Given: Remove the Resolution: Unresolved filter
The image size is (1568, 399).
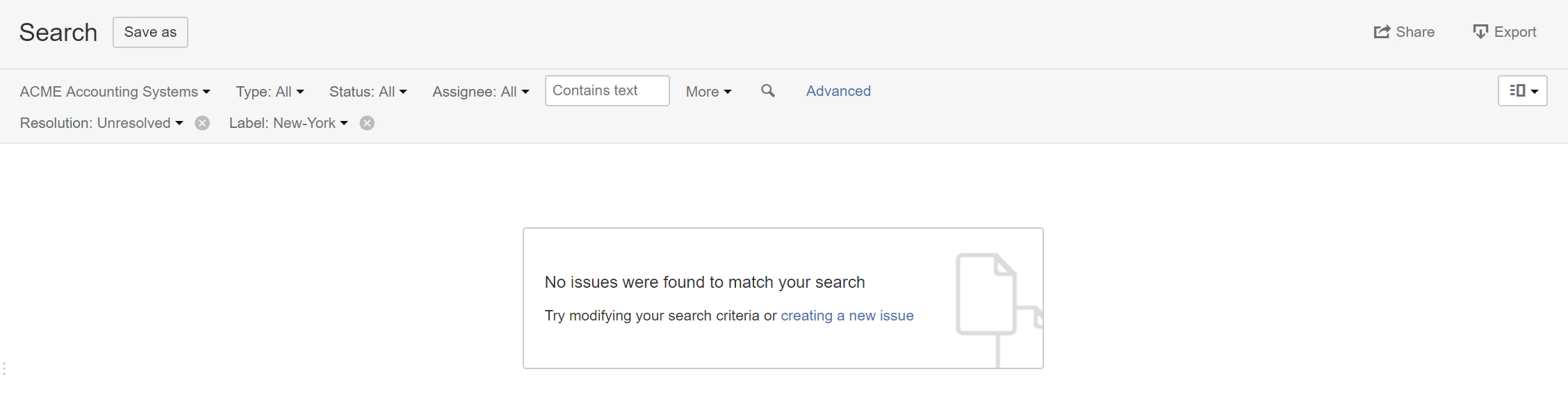Looking at the screenshot, I should coord(202,123).
